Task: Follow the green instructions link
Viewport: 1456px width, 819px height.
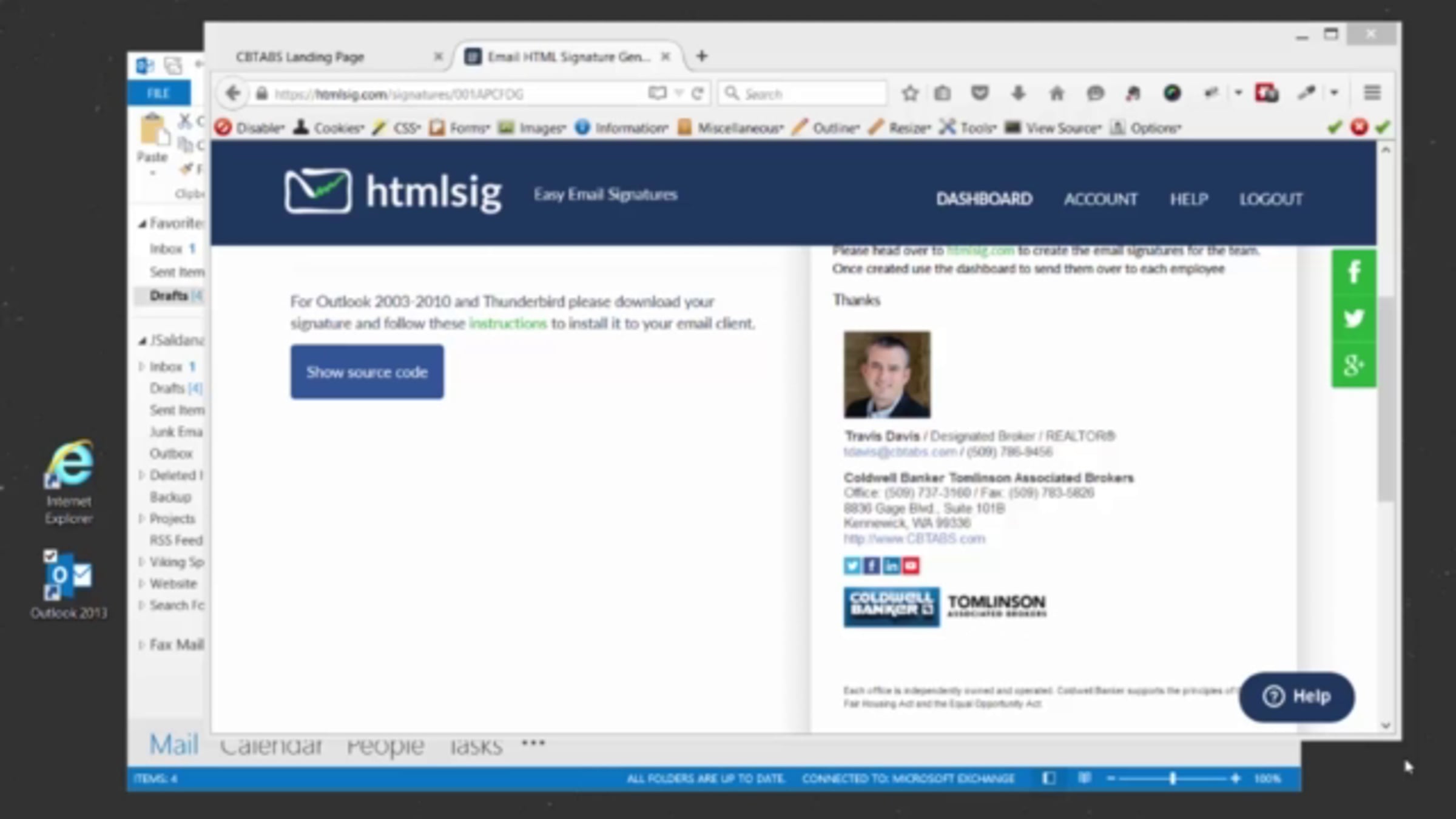Action: tap(508, 323)
